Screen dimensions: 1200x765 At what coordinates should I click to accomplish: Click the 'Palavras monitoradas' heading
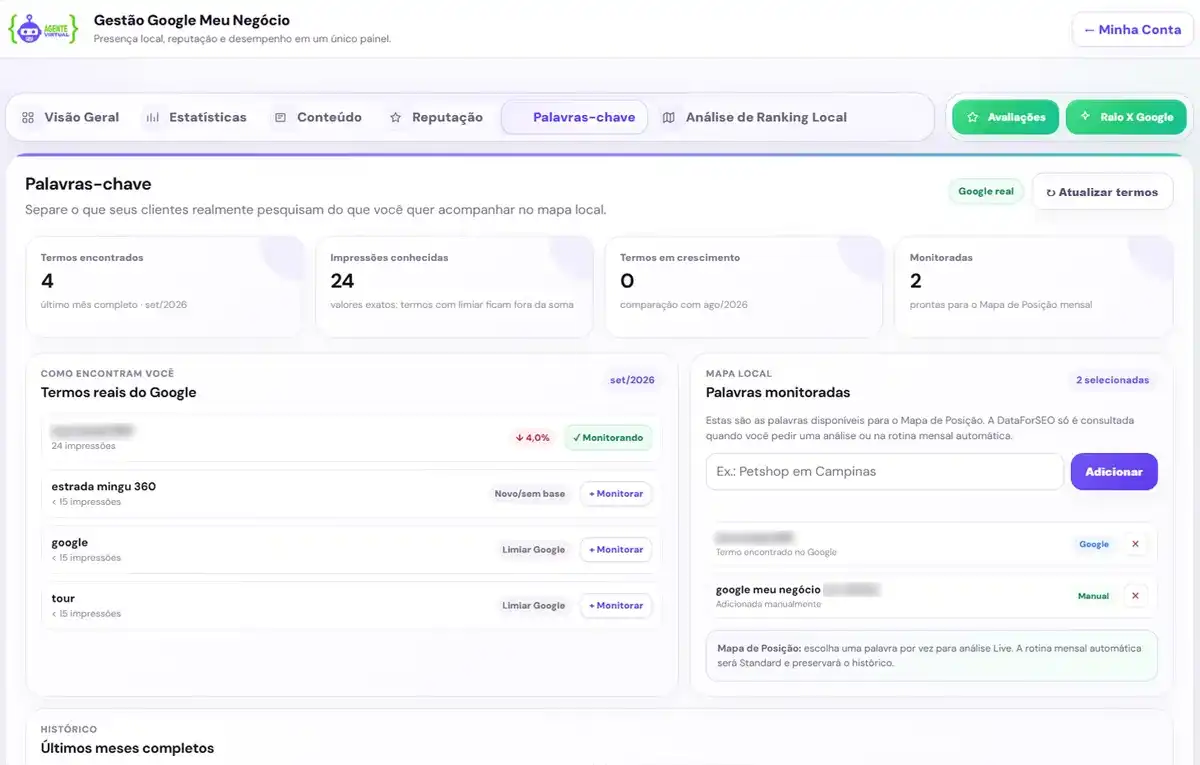pyautogui.click(x=778, y=393)
